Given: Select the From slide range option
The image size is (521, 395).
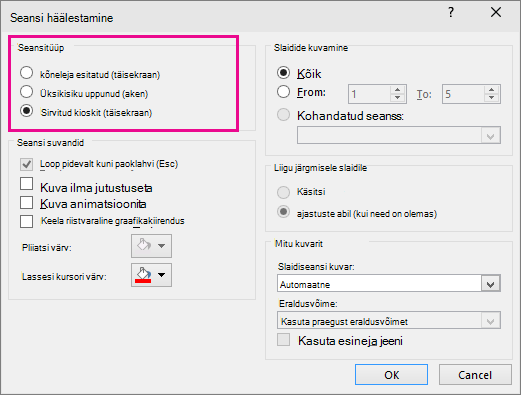Looking at the screenshot, I should tap(283, 92).
